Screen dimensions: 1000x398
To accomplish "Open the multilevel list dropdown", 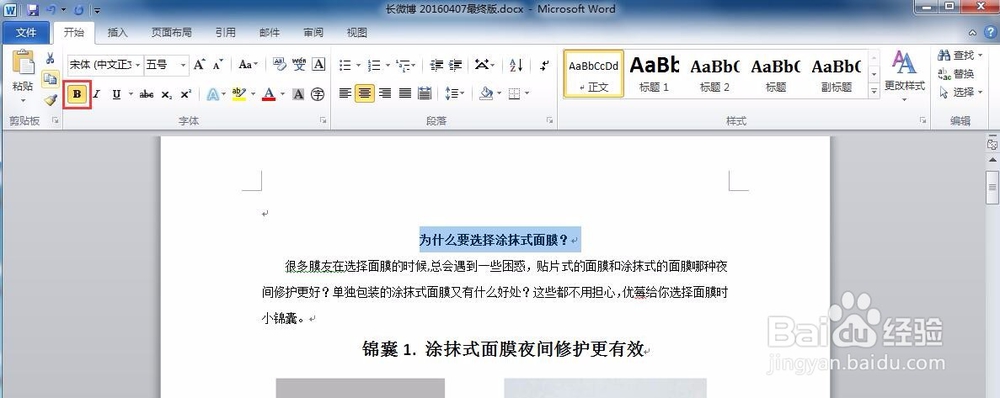I will click(x=406, y=65).
